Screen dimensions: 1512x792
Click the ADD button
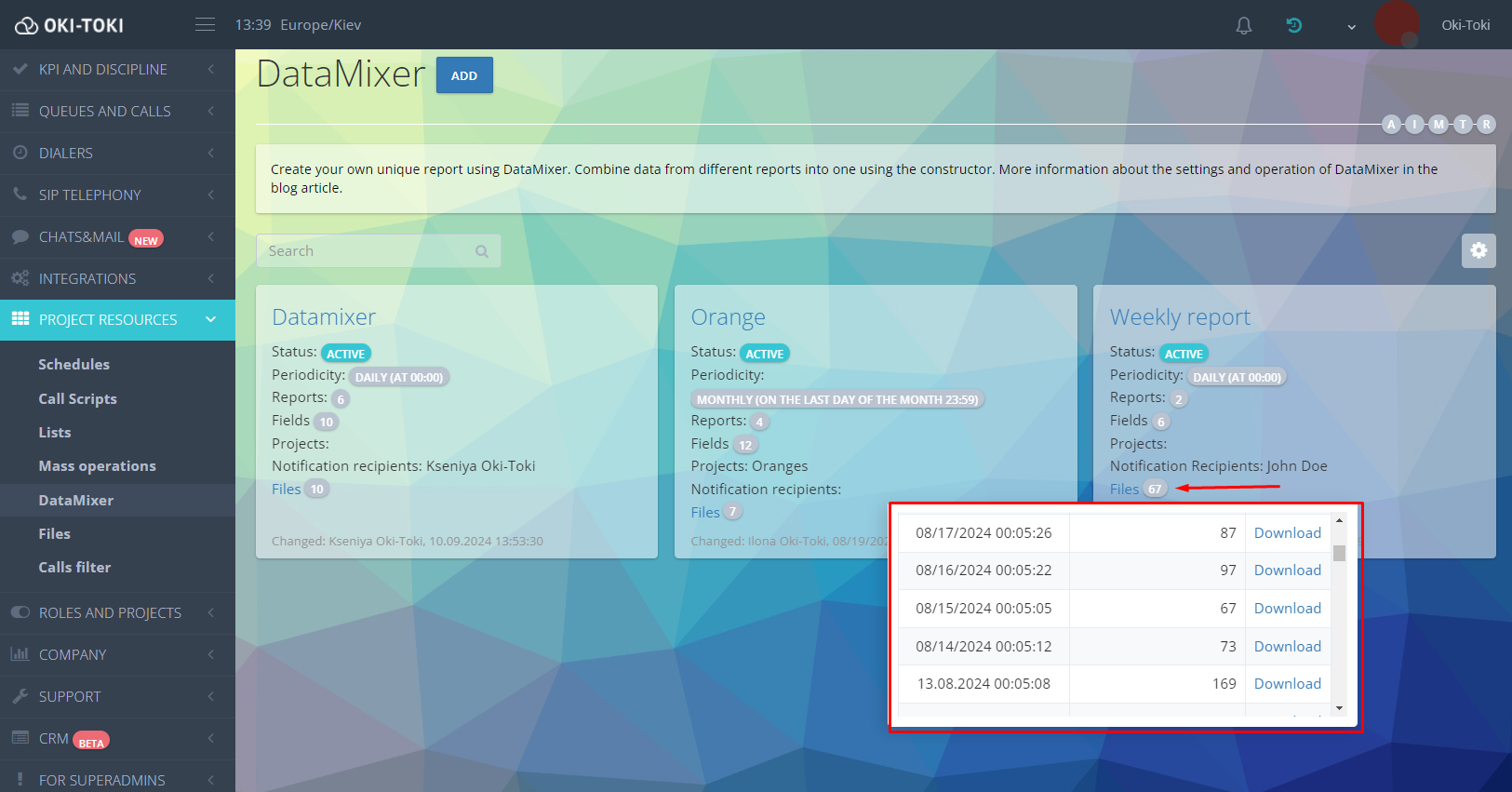[464, 75]
